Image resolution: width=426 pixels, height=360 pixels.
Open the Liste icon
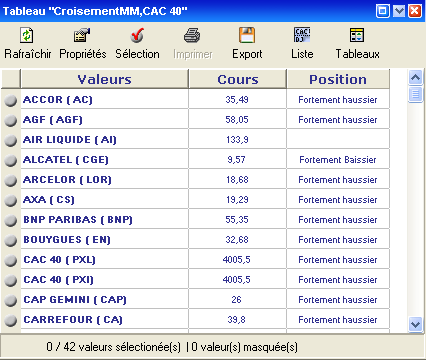click(302, 35)
